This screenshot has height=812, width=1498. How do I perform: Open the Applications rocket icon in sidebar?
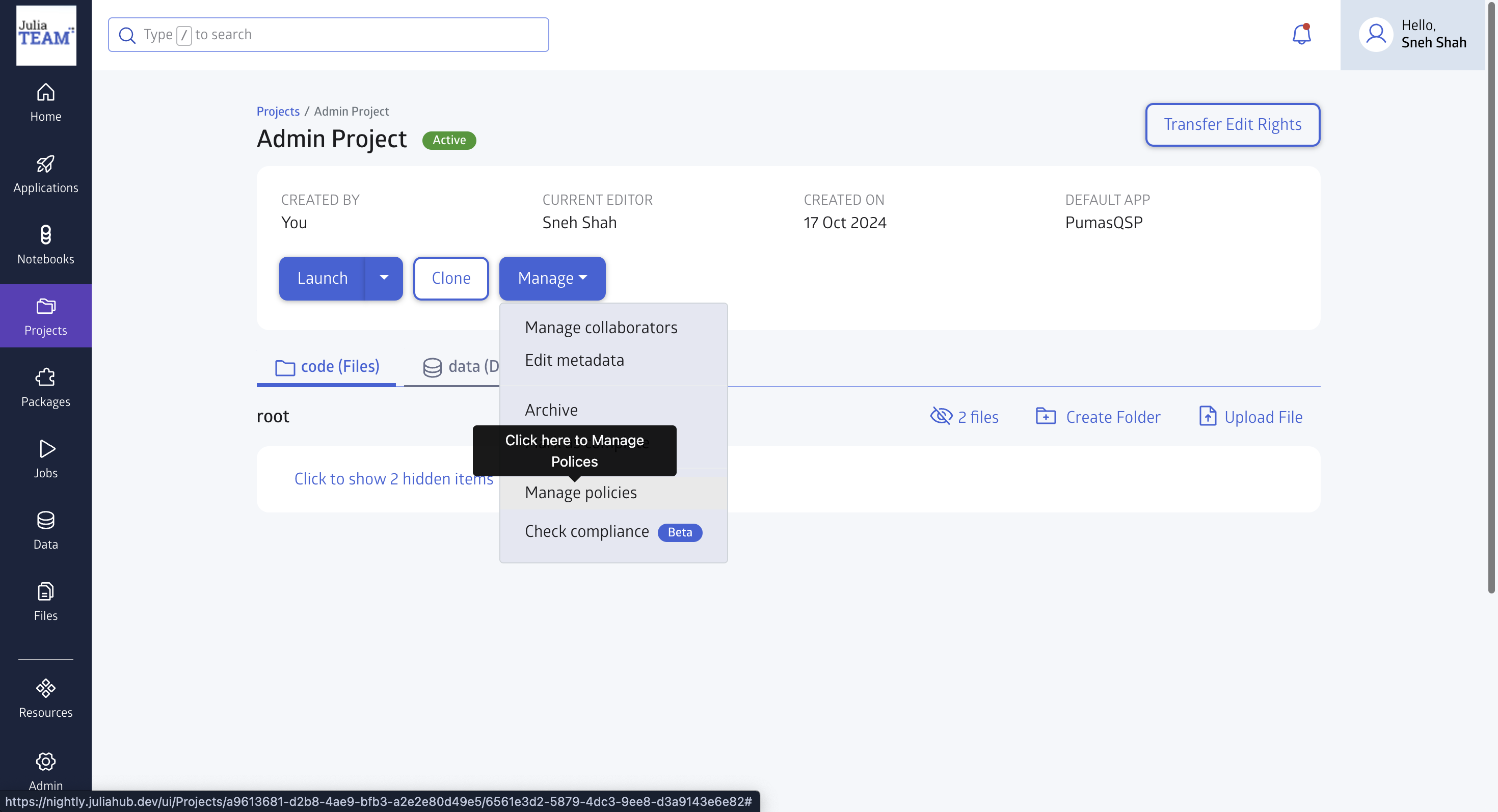click(x=45, y=174)
